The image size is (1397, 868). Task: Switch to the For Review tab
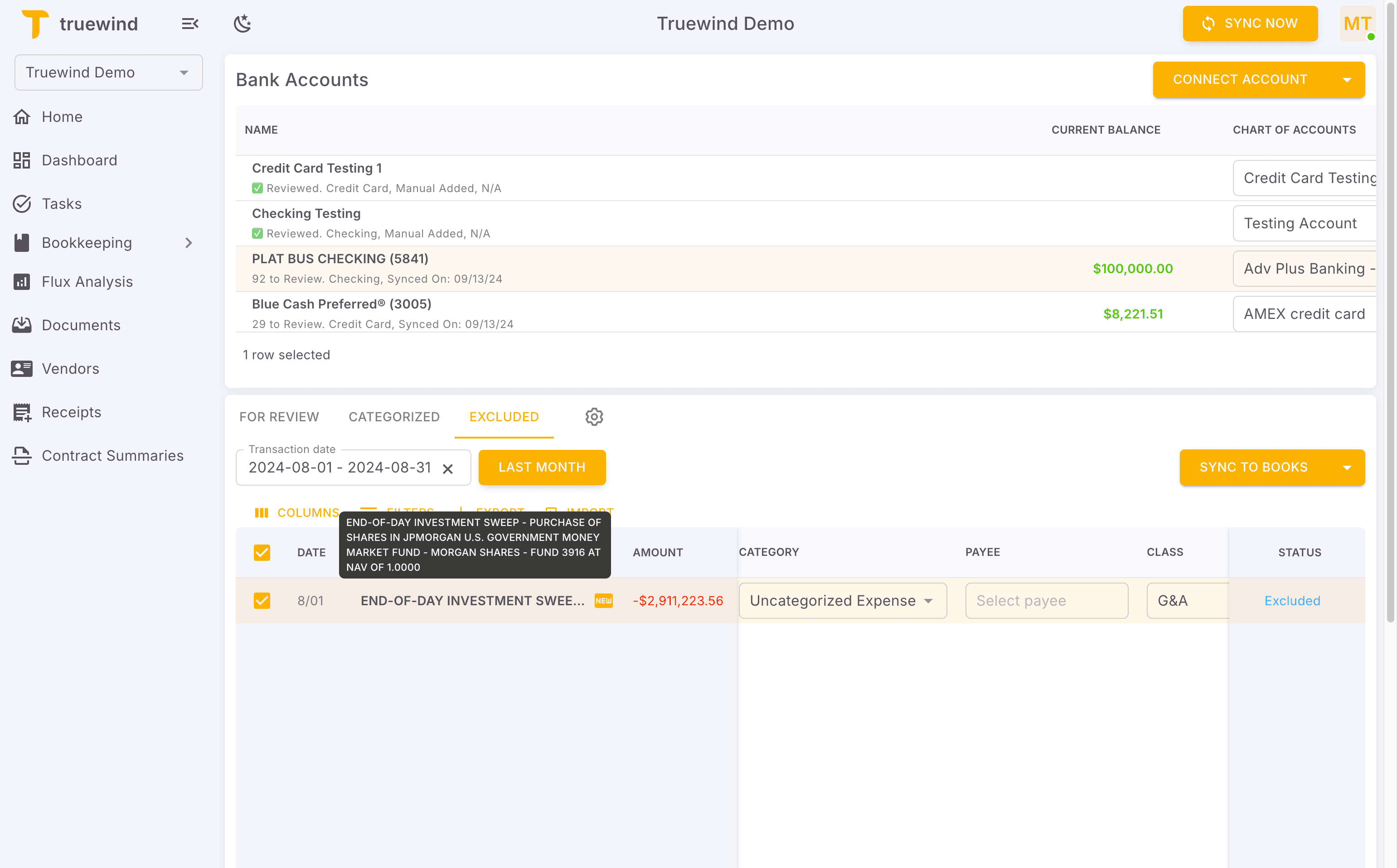click(279, 417)
